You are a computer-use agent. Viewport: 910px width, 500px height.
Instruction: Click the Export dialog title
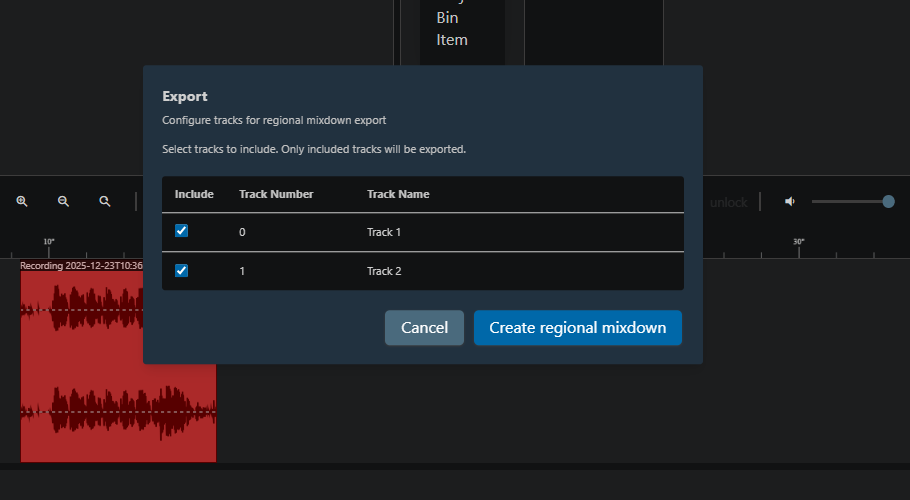[x=185, y=96]
